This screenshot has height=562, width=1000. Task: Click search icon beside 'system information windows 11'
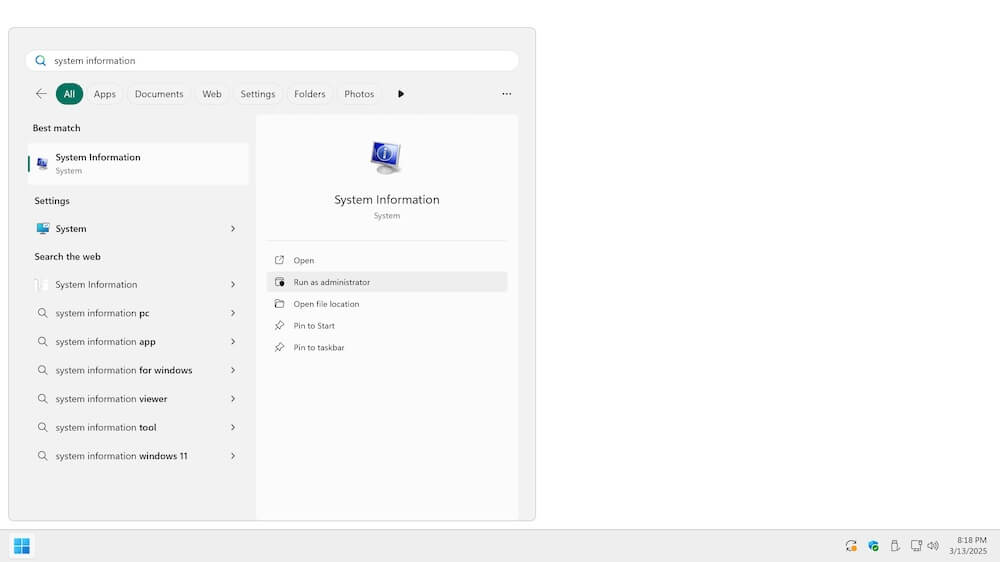tap(42, 456)
